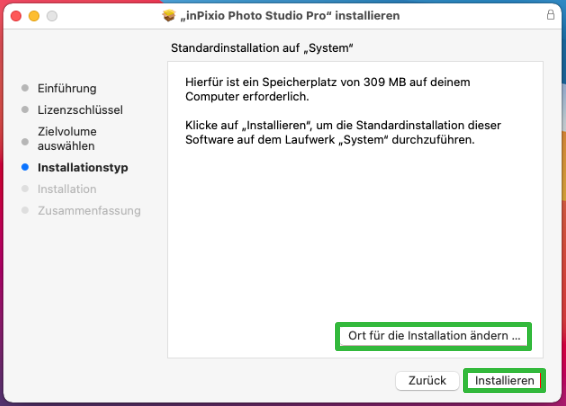Click the Installieren button
The height and width of the screenshot is (406, 566).
504,380
